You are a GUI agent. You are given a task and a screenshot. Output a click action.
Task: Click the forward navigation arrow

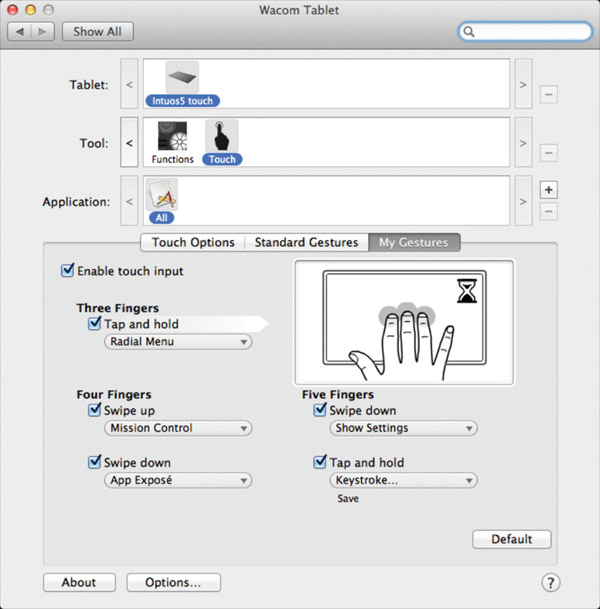42,31
